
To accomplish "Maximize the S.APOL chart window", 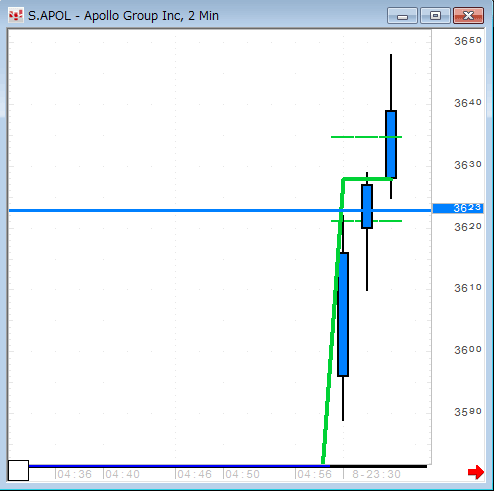I will (435, 16).
